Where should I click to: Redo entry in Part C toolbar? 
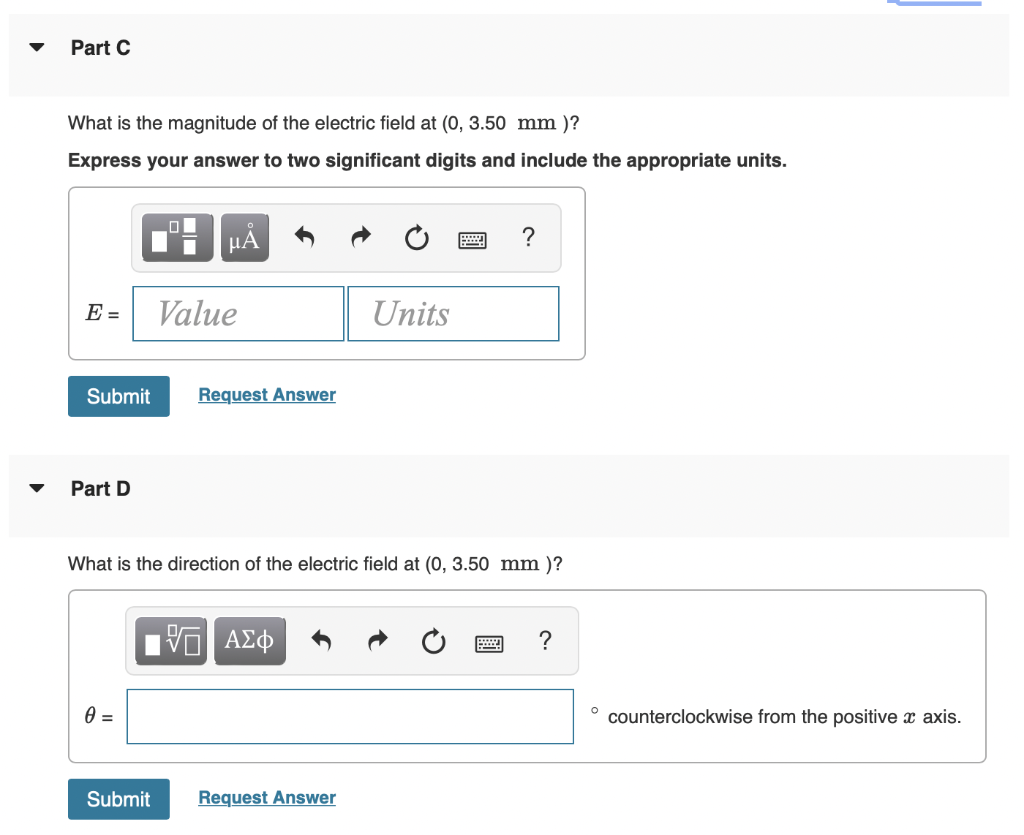pyautogui.click(x=360, y=237)
